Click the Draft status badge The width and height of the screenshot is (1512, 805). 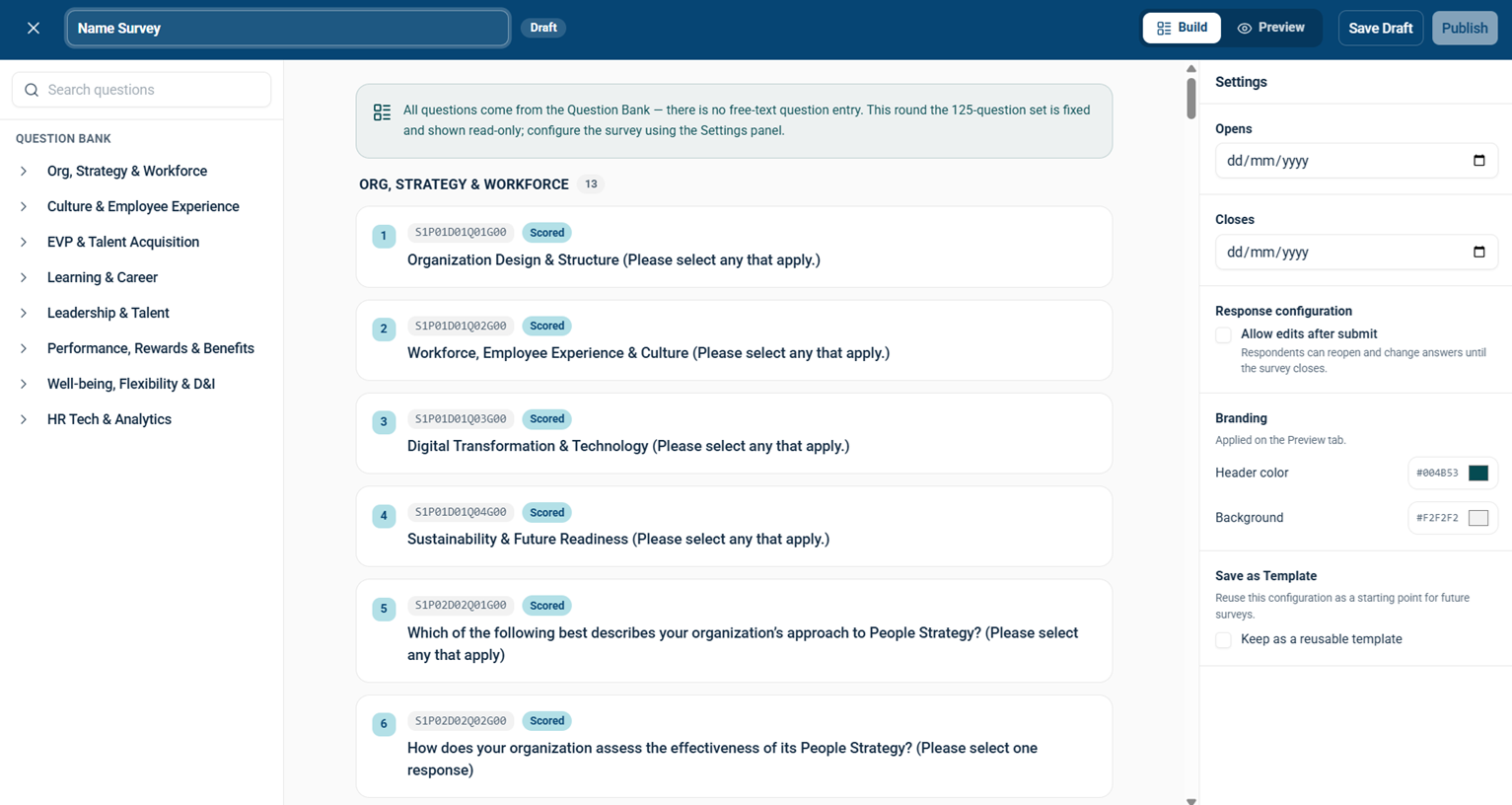click(543, 28)
